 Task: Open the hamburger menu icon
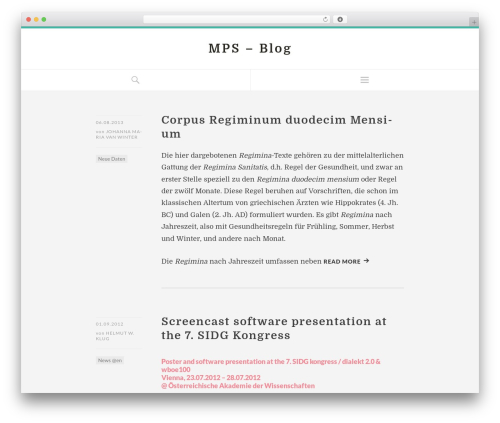tap(364, 80)
